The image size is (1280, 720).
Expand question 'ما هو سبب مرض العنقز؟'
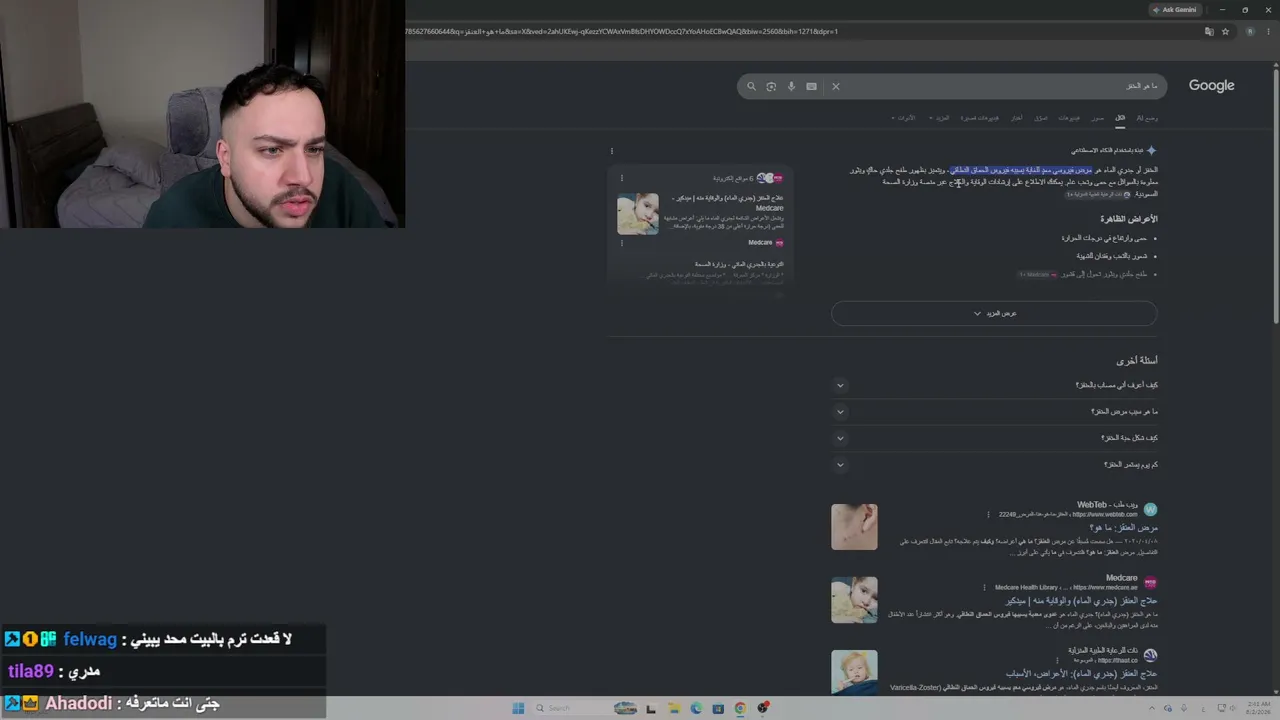(994, 411)
